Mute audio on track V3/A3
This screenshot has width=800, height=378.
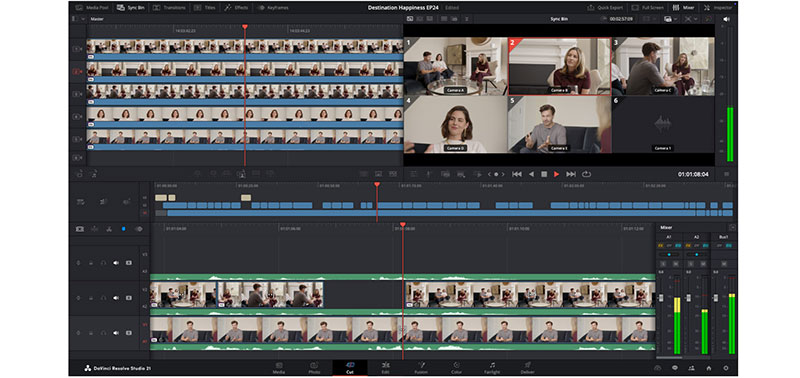click(116, 263)
